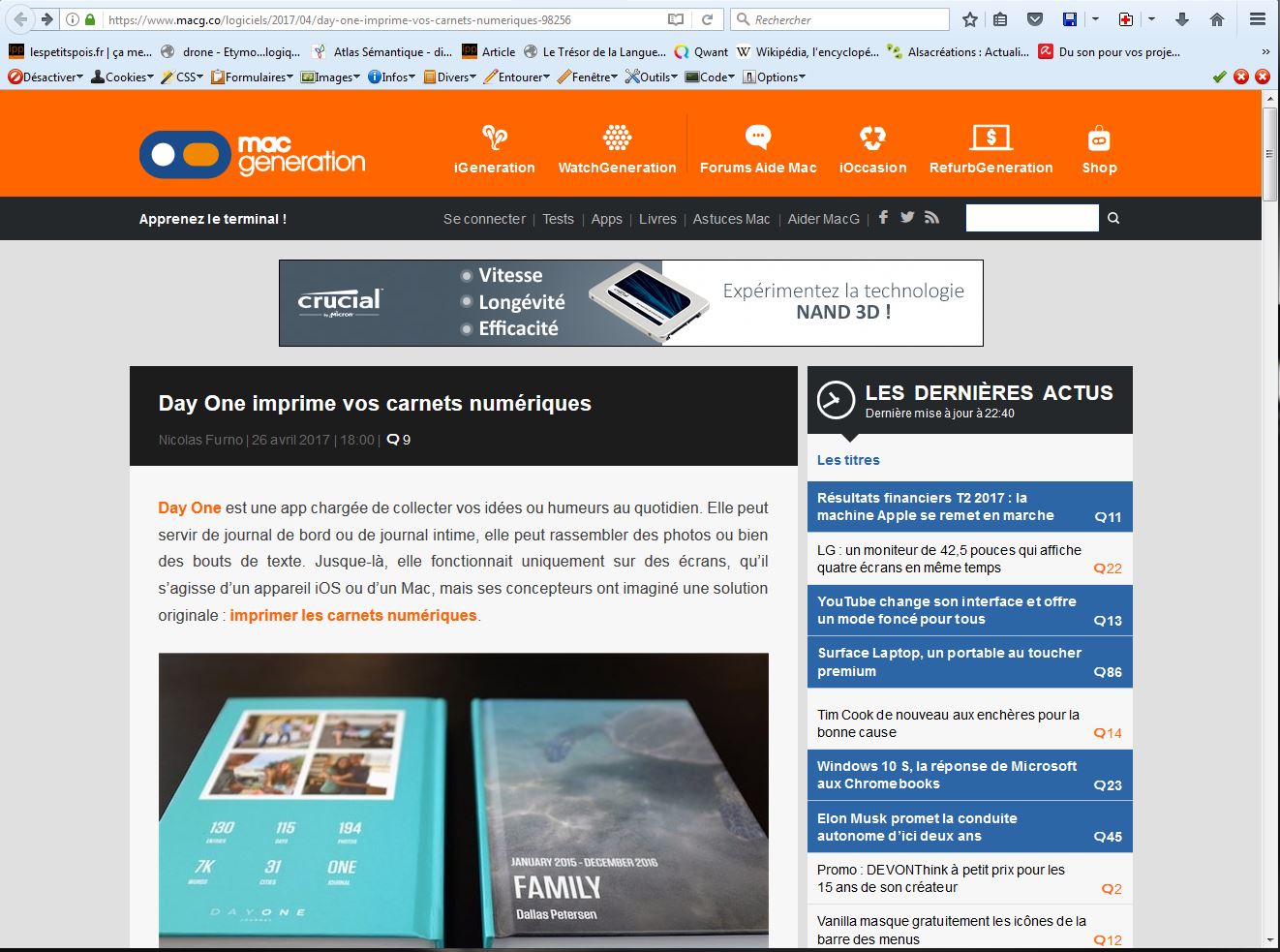Viewport: 1280px width, 952px height.
Task: Click the page vertical scrollbar thumb
Action: (1270, 153)
